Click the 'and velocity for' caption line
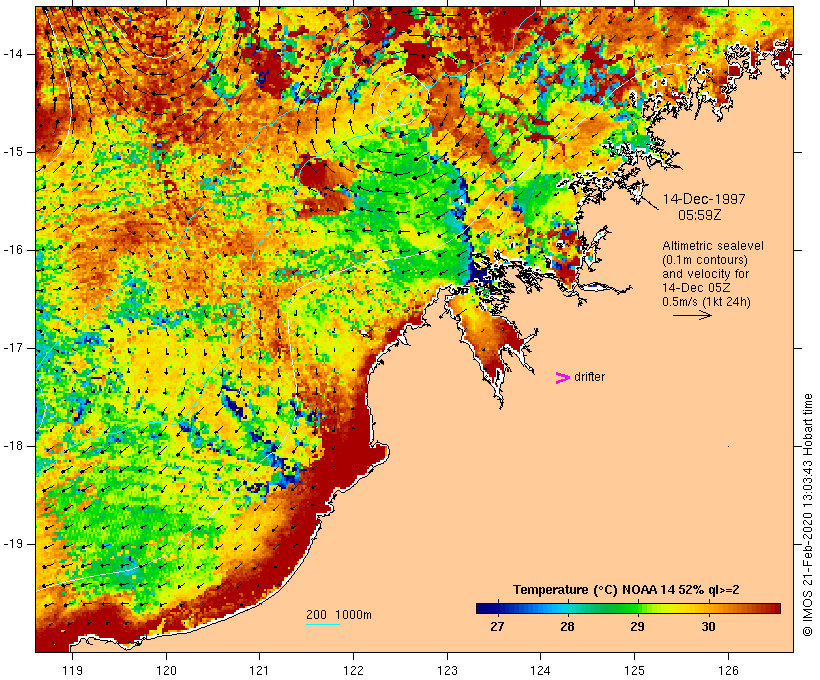The width and height of the screenshot is (820, 680). 705,274
